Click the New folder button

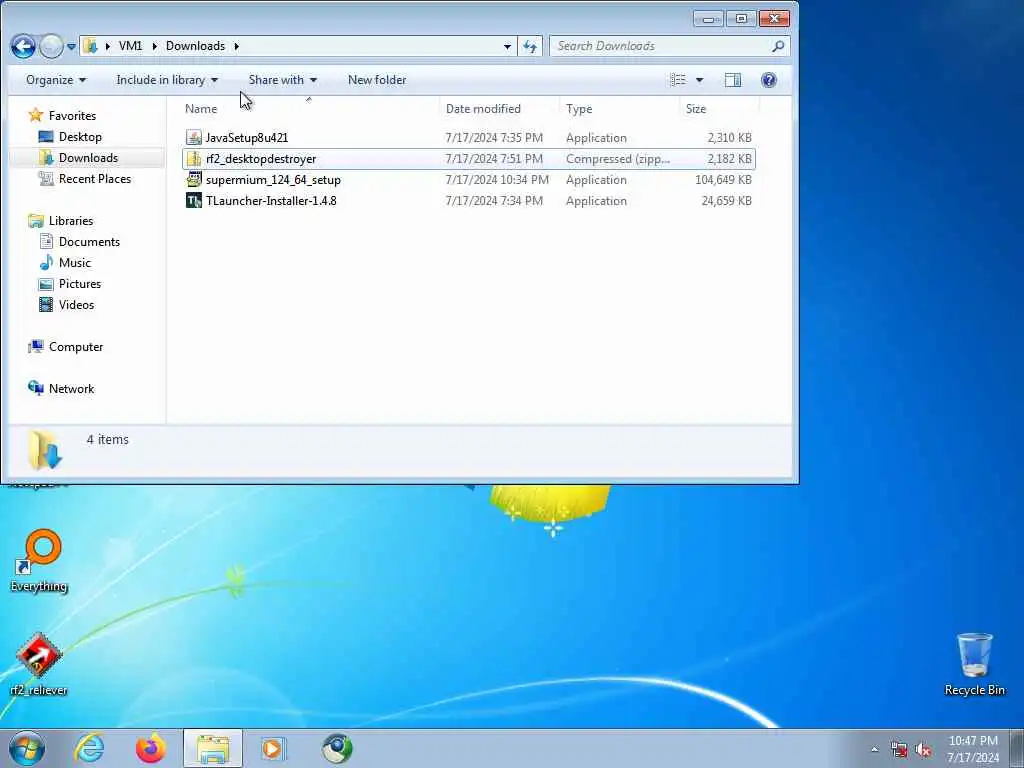[x=377, y=80]
